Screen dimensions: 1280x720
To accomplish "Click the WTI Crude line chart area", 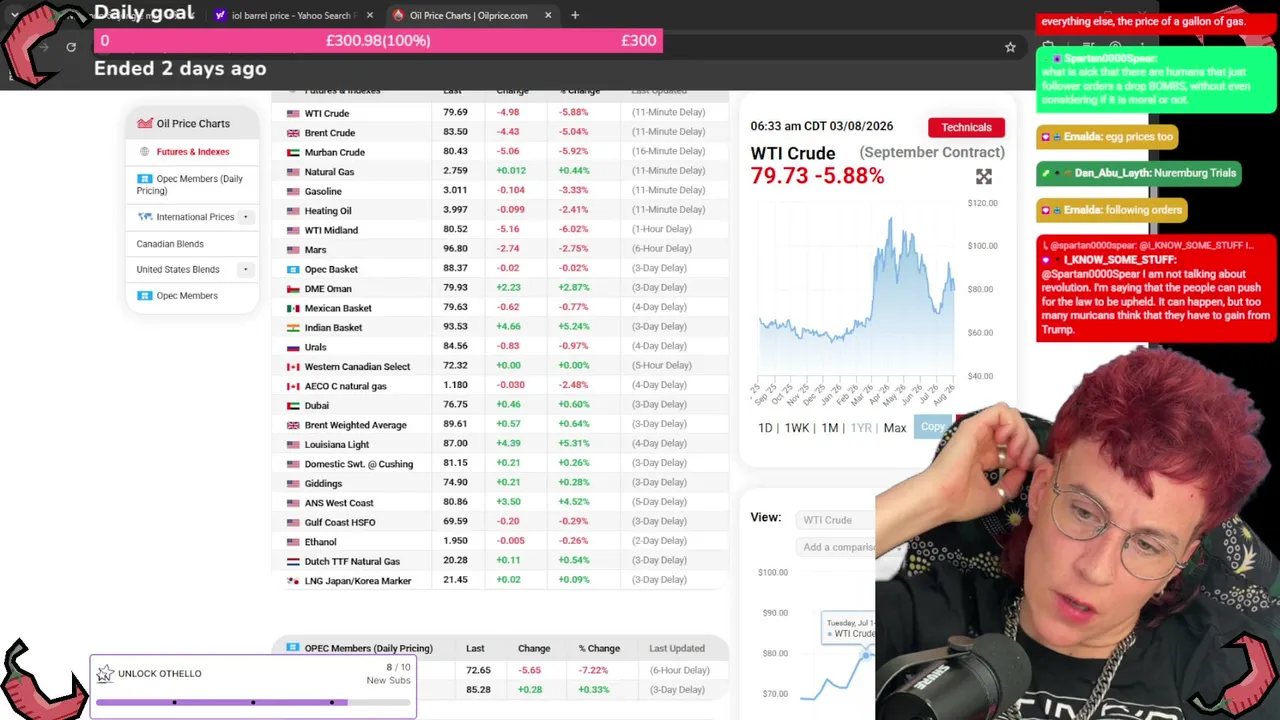I will point(857,290).
